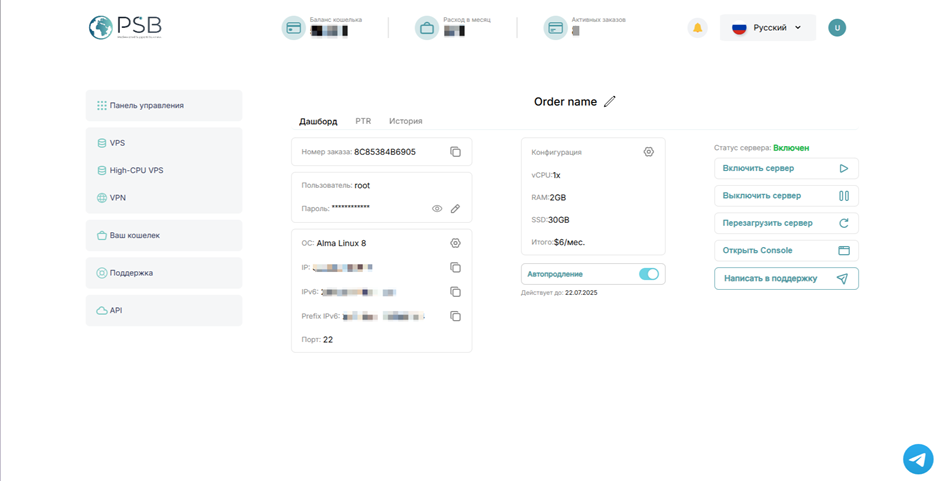The height and width of the screenshot is (481, 940).
Task: Toggle the Автопродление switch
Action: pos(648,274)
